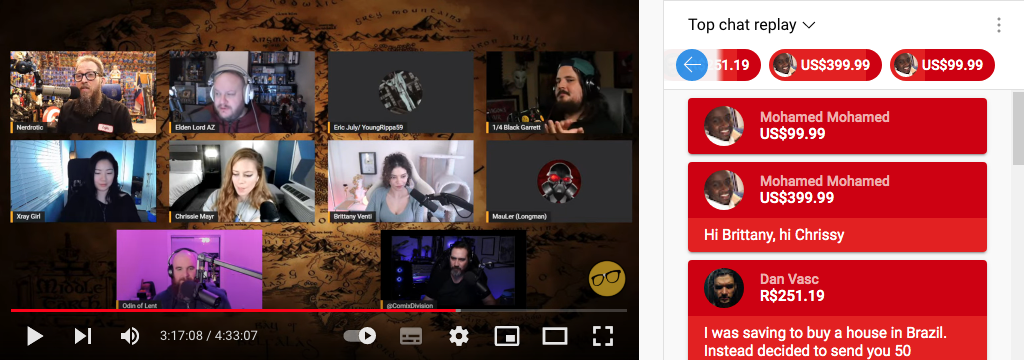Screen dimensions: 1024x360
Task: Click the Brittany Venti webcam panel
Action: pyautogui.click(x=400, y=181)
